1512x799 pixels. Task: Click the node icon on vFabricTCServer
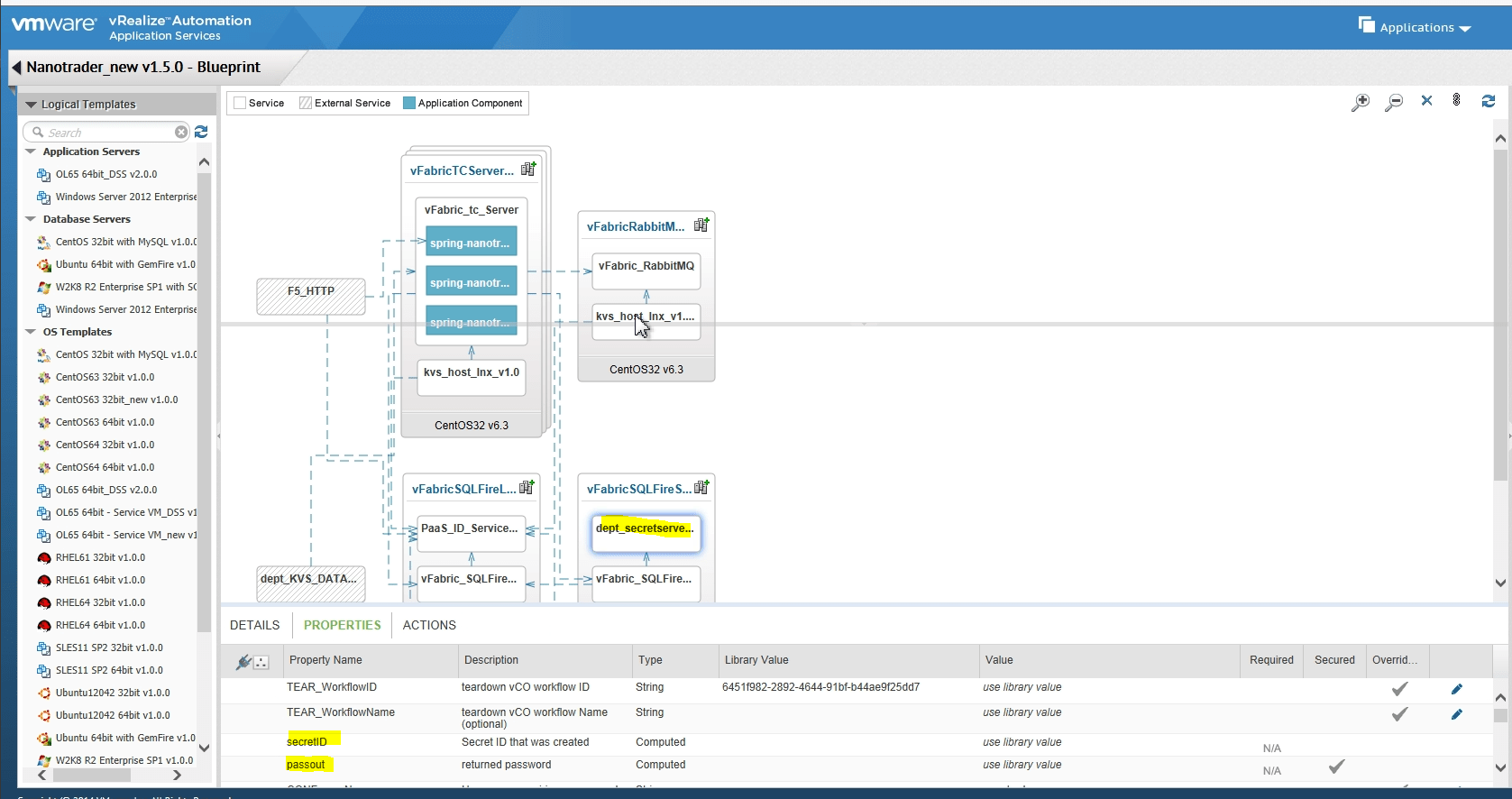pos(528,169)
